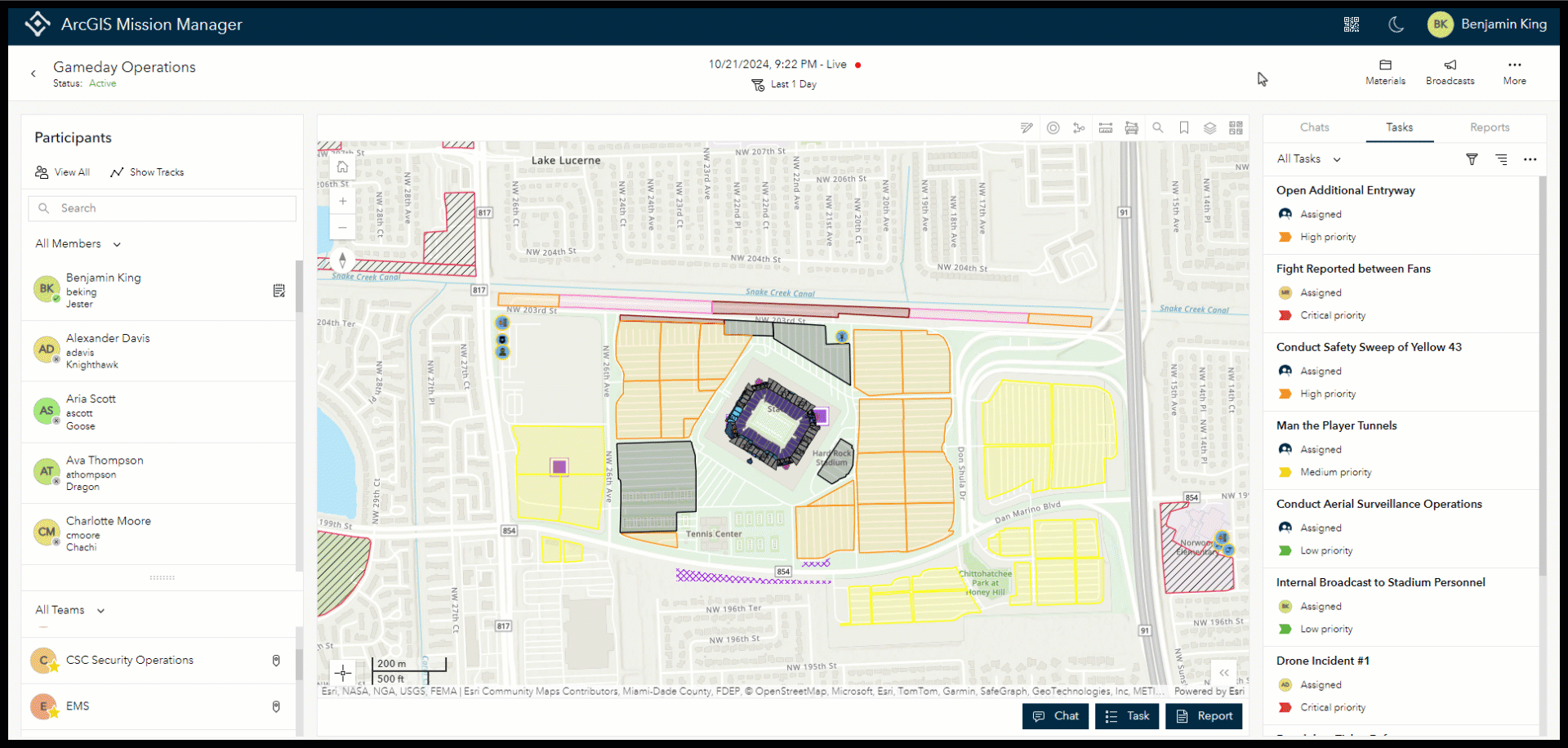This screenshot has height=748, width=1568.
Task: Select participant Ava Thompson
Action: pos(158,473)
